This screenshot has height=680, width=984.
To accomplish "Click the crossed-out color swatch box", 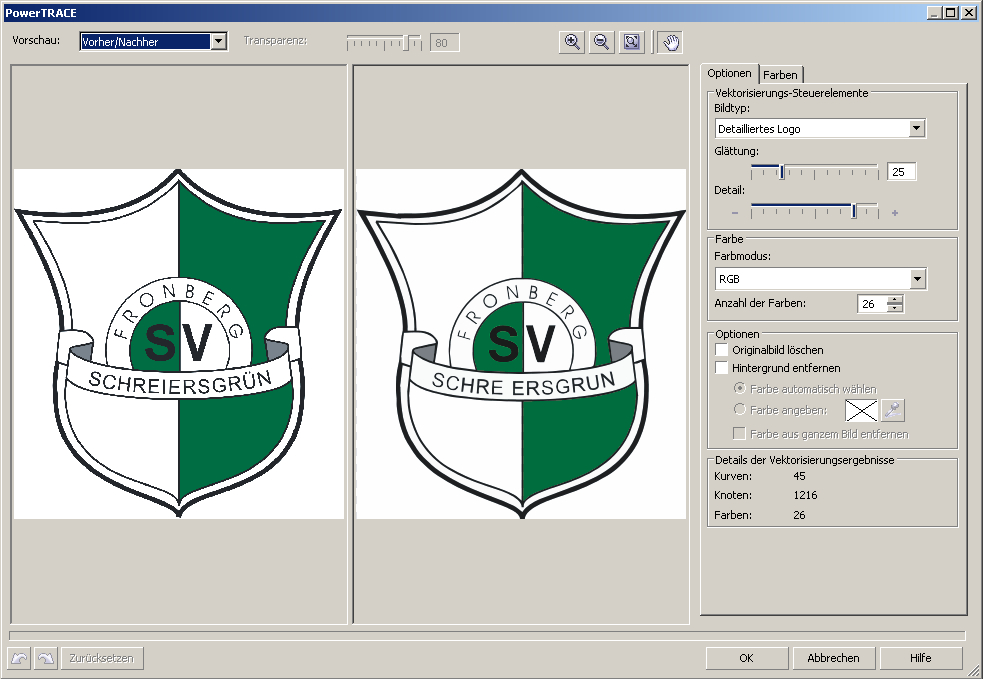I will tap(861, 411).
